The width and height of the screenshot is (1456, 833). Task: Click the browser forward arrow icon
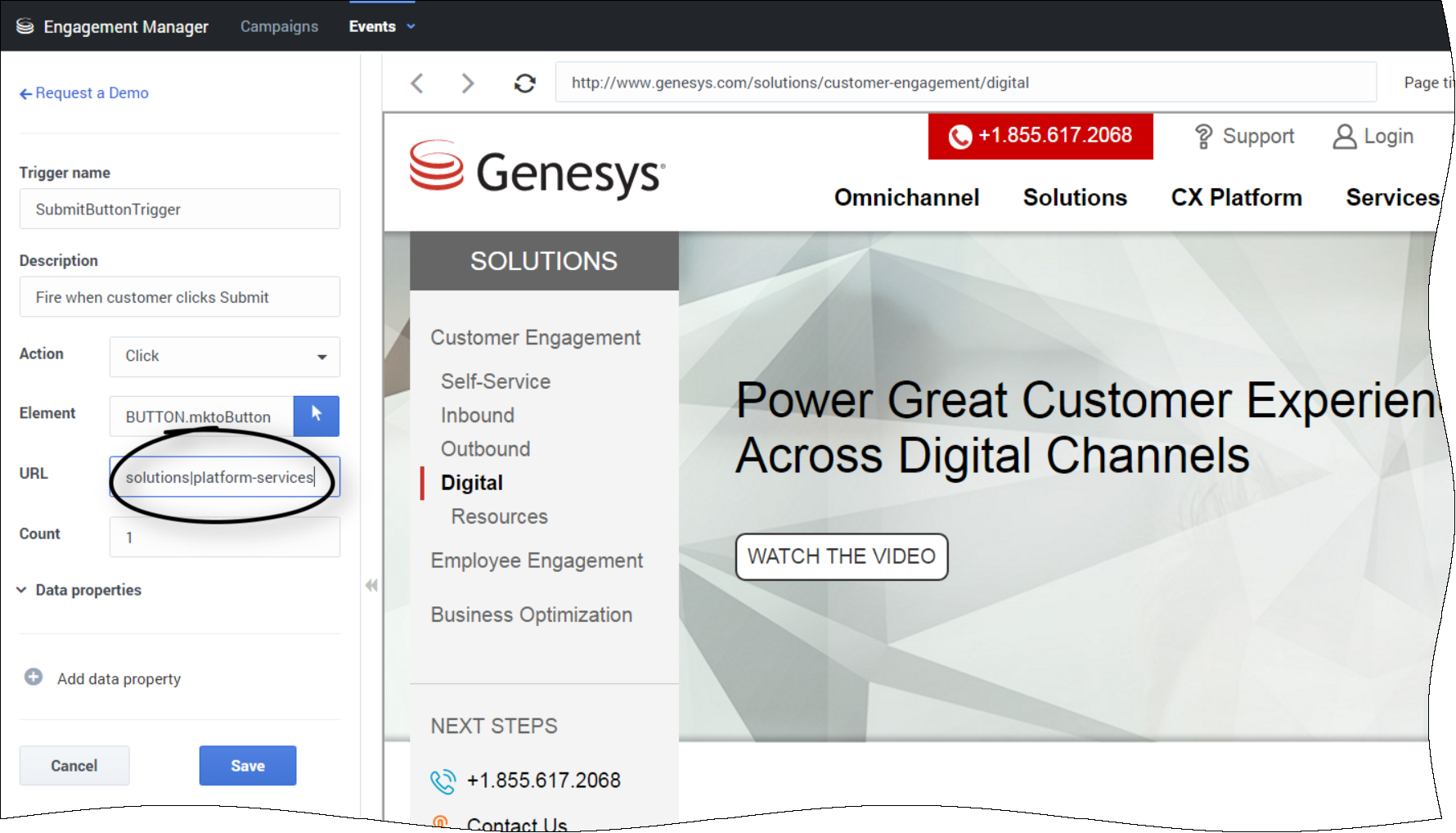(468, 83)
